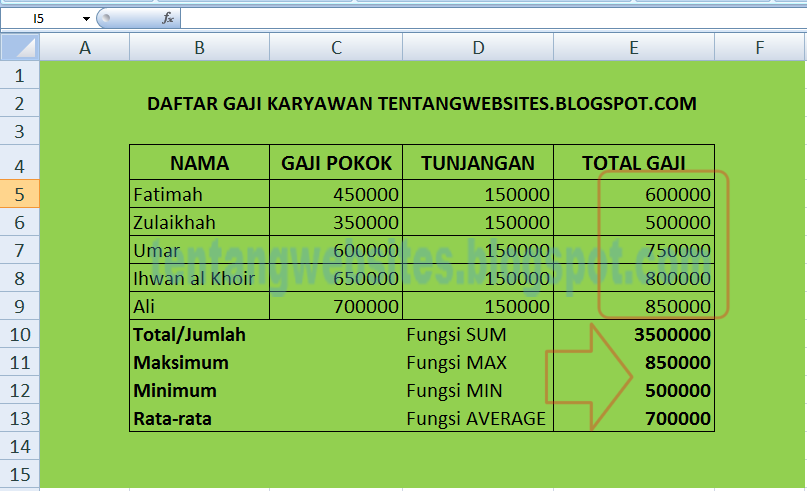The image size is (807, 491).
Task: Select column D header
Action: (478, 47)
